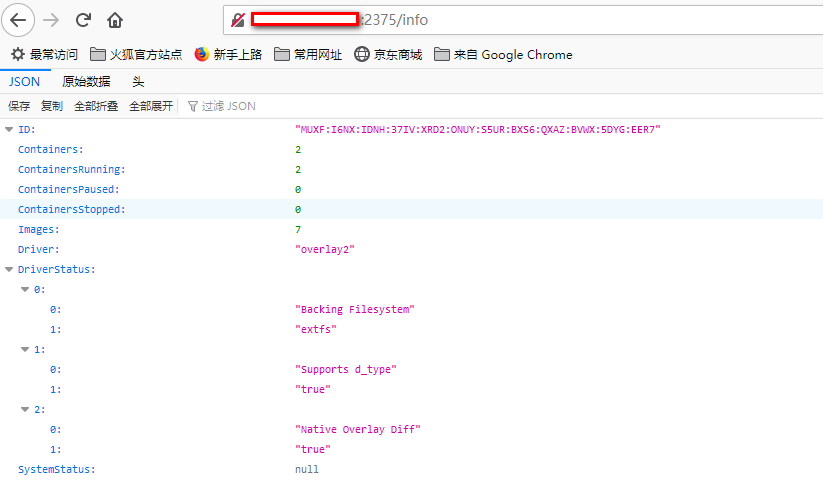Open the 最常访问 gear bookmark
The height and width of the screenshot is (482, 823).
click(44, 55)
